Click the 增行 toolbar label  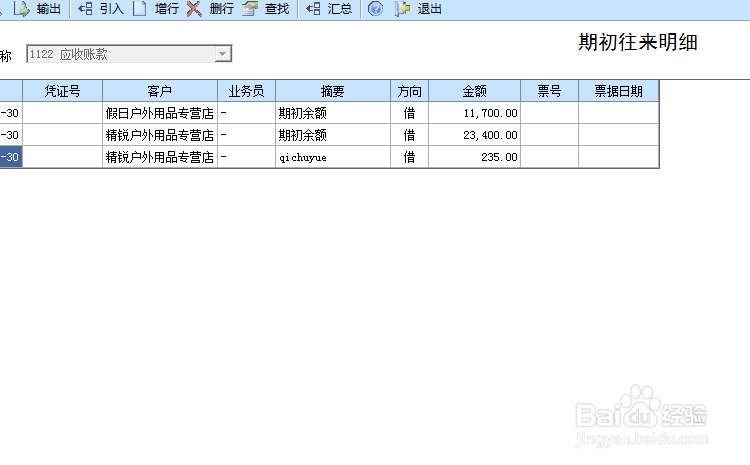(166, 9)
